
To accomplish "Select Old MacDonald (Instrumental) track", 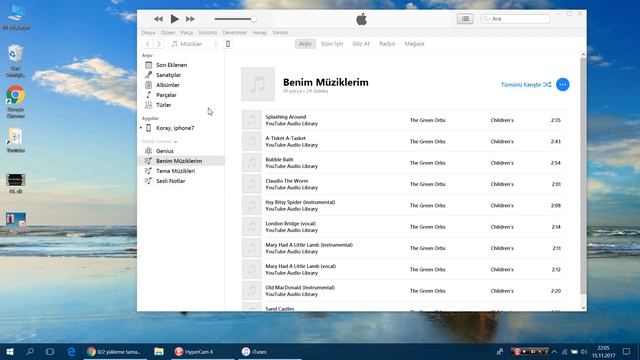I will 404,291.
